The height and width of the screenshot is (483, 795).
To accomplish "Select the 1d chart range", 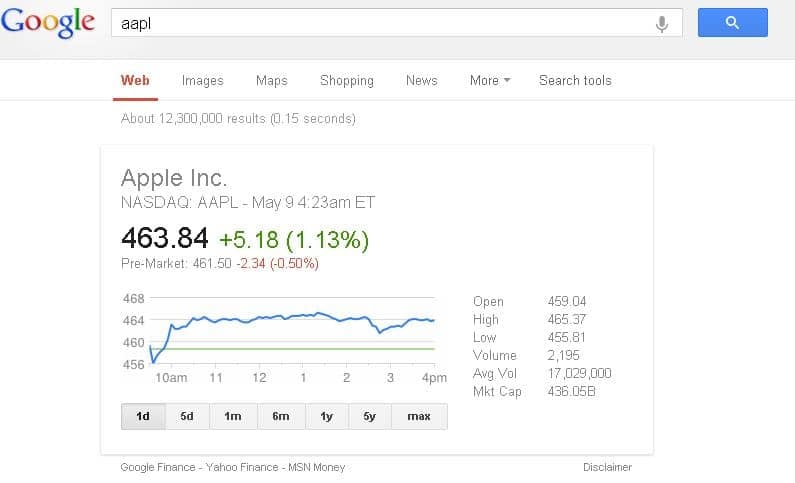I will coord(143,416).
